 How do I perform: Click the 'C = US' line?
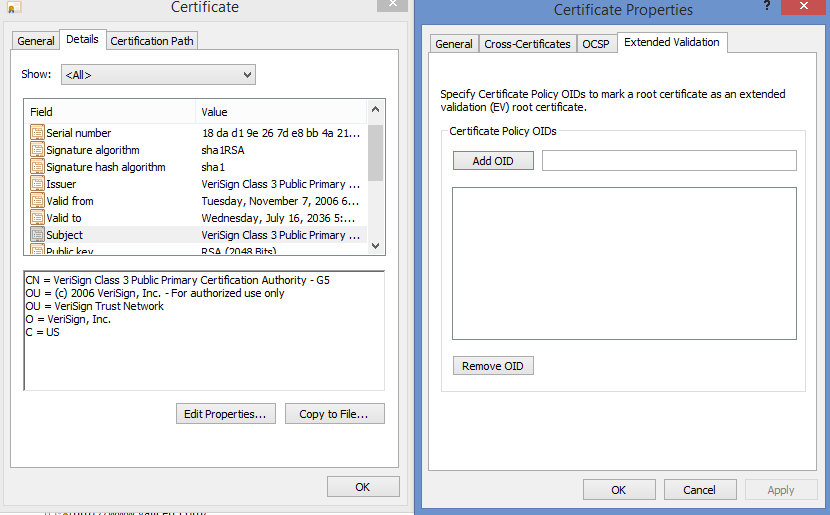tap(42, 332)
